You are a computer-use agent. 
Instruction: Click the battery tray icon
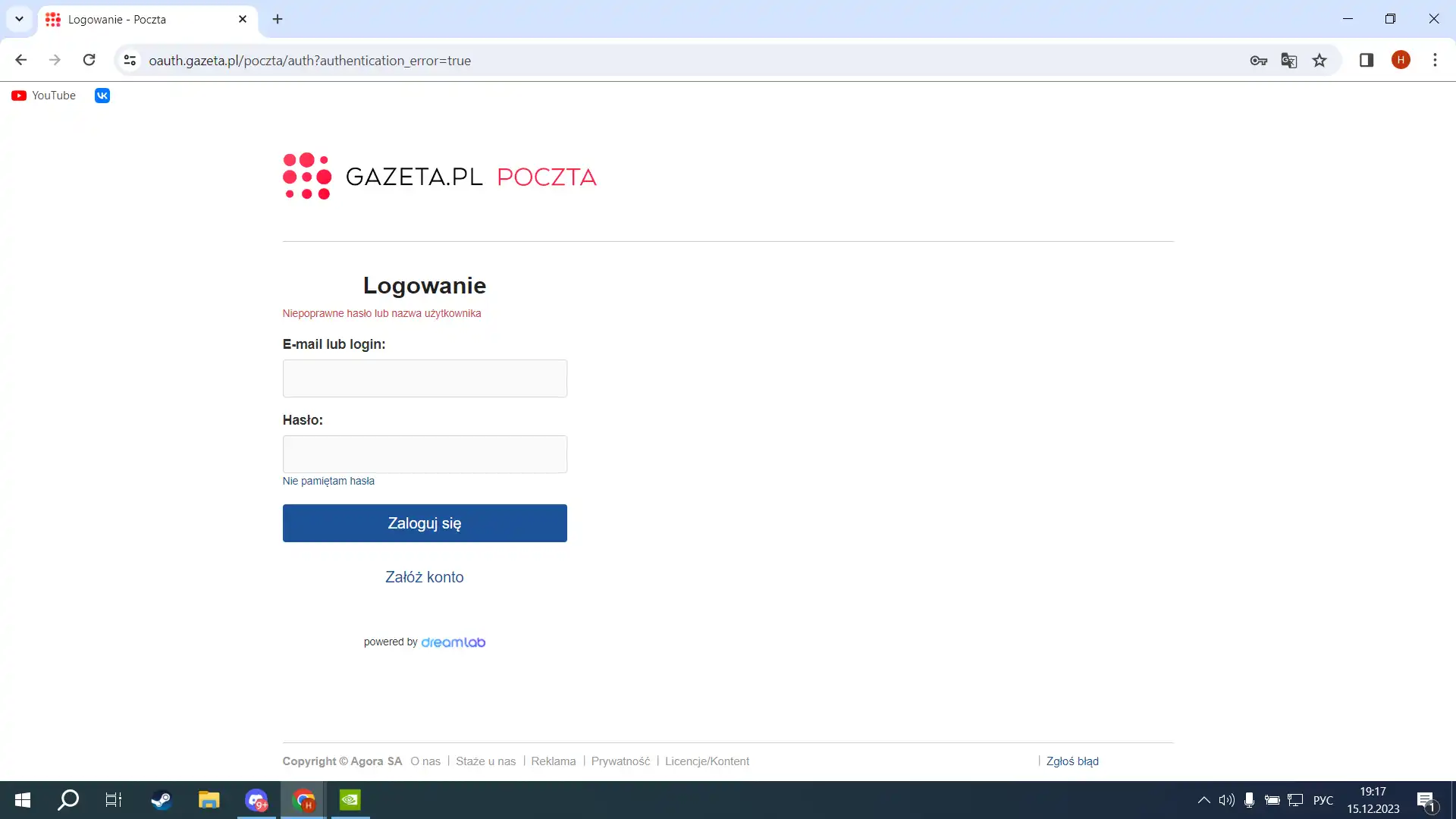tap(1272, 800)
